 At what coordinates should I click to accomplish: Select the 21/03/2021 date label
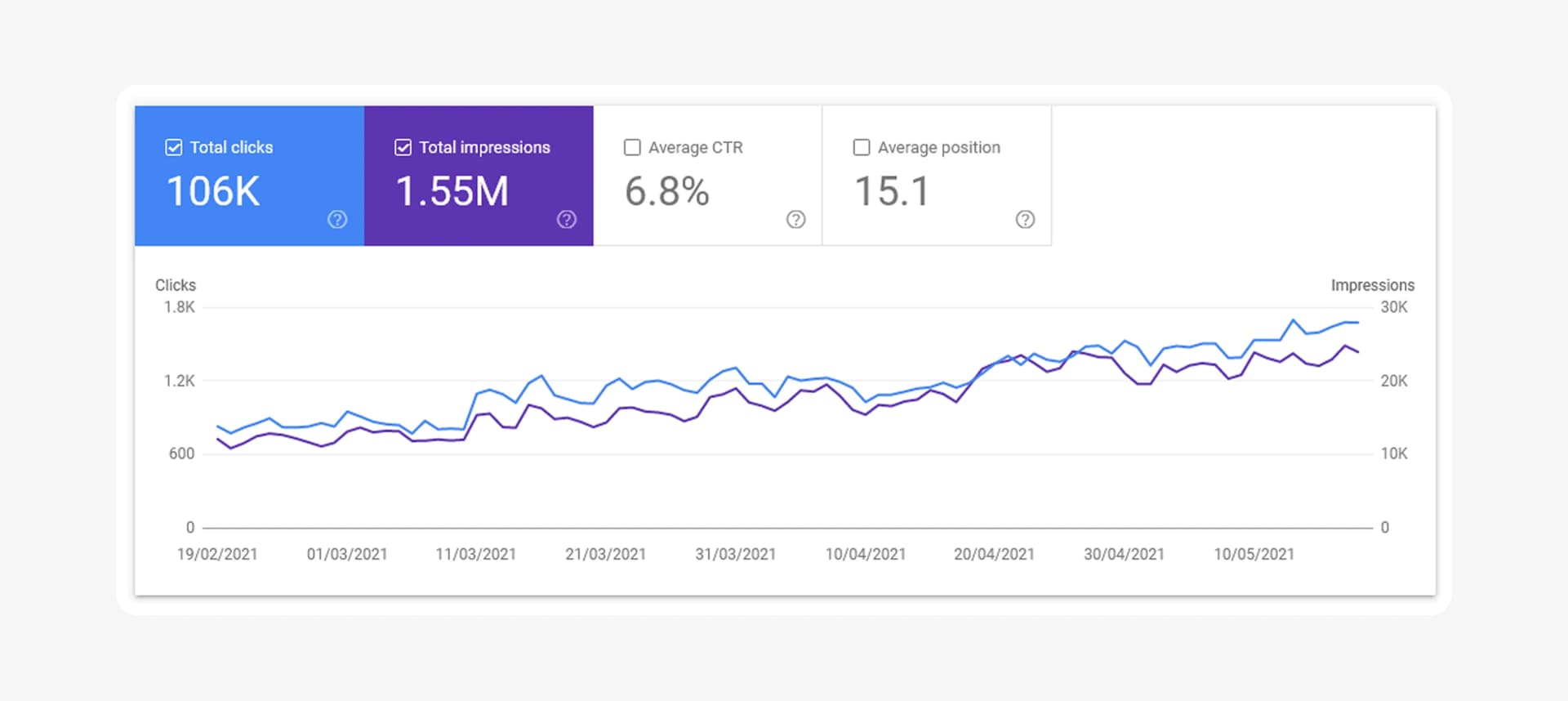coord(605,554)
